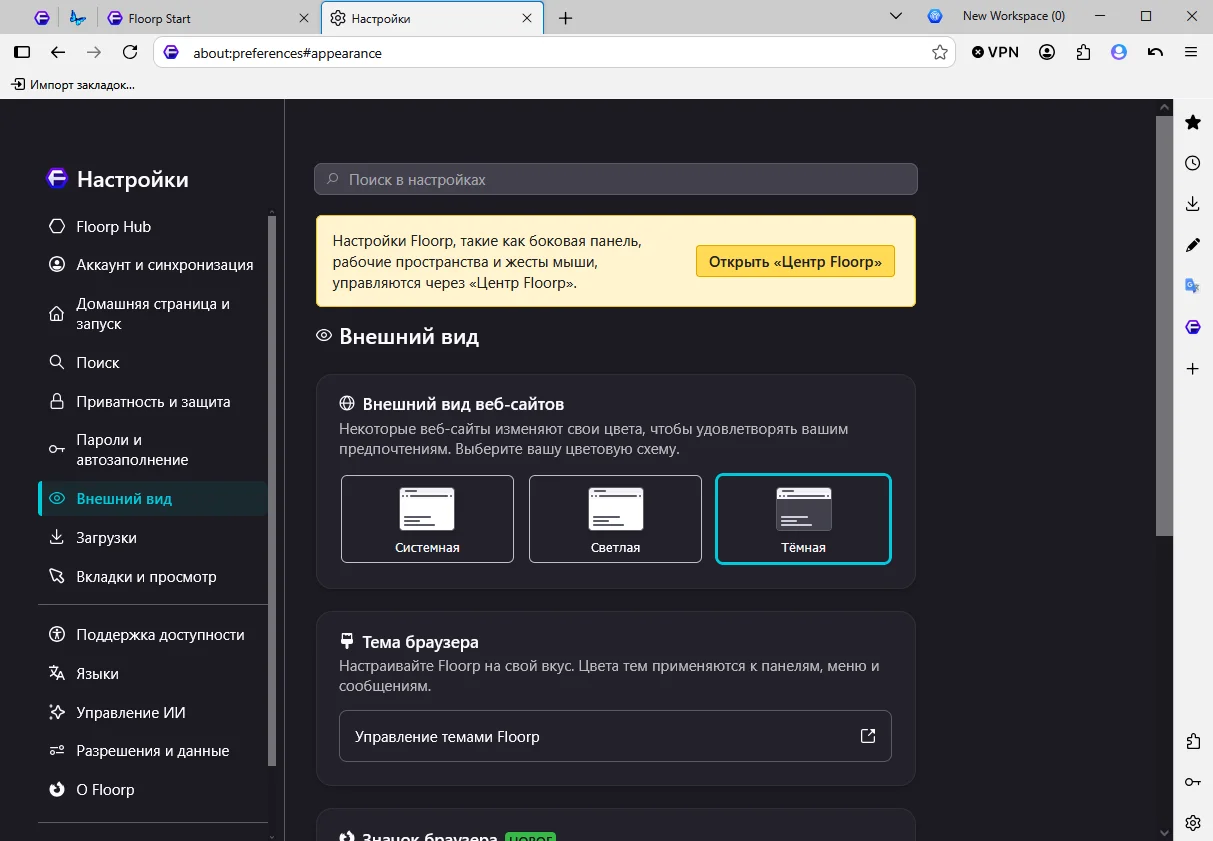This screenshot has width=1213, height=841.
Task: Select Внешний вид settings category
Action: [x=152, y=499]
